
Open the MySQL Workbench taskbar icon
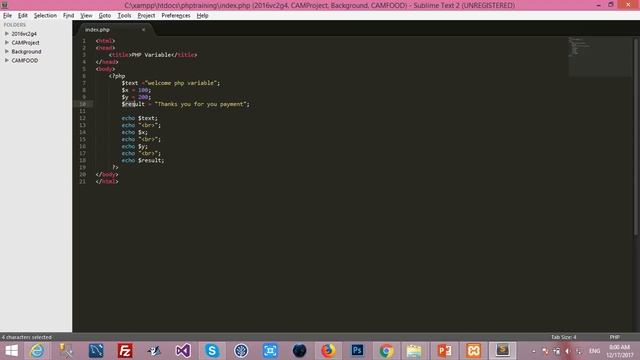(96, 351)
